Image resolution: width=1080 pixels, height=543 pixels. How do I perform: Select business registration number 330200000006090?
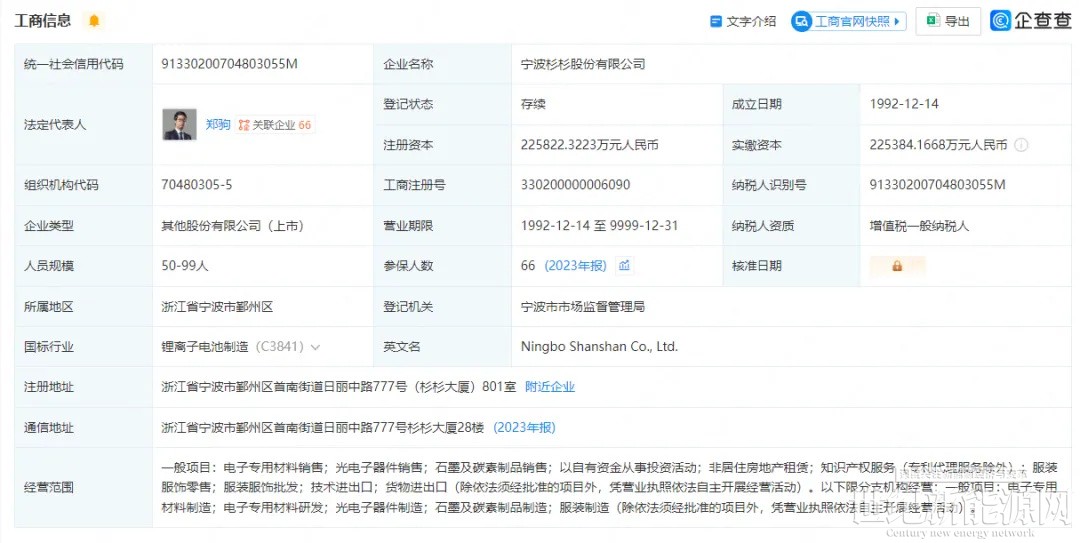575,185
